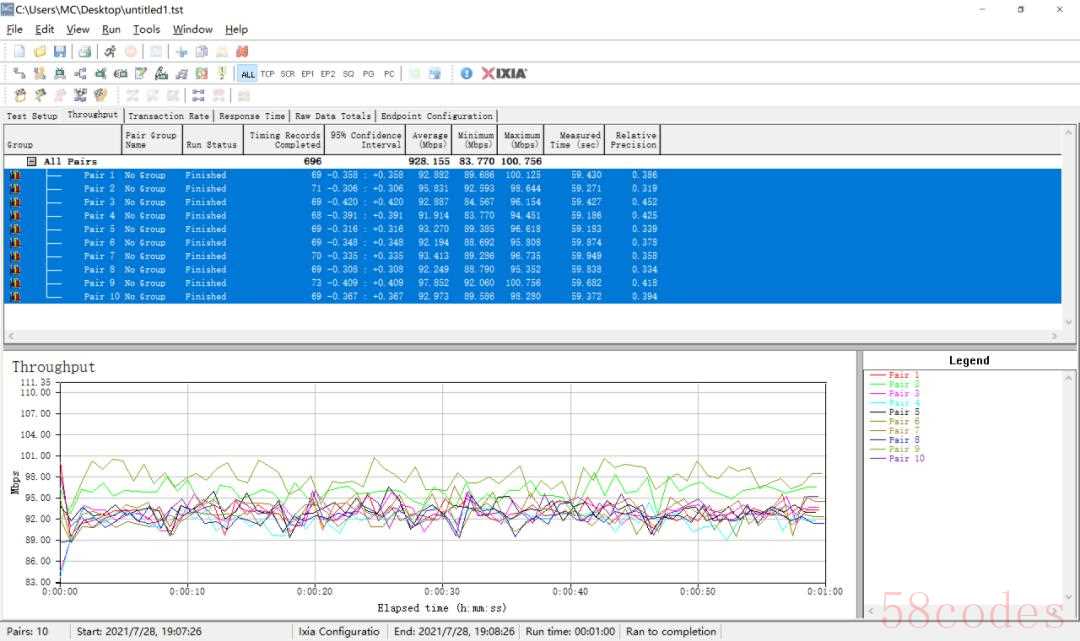Click the Average (Mbps) column header
1080x641 pixels.
coord(429,140)
